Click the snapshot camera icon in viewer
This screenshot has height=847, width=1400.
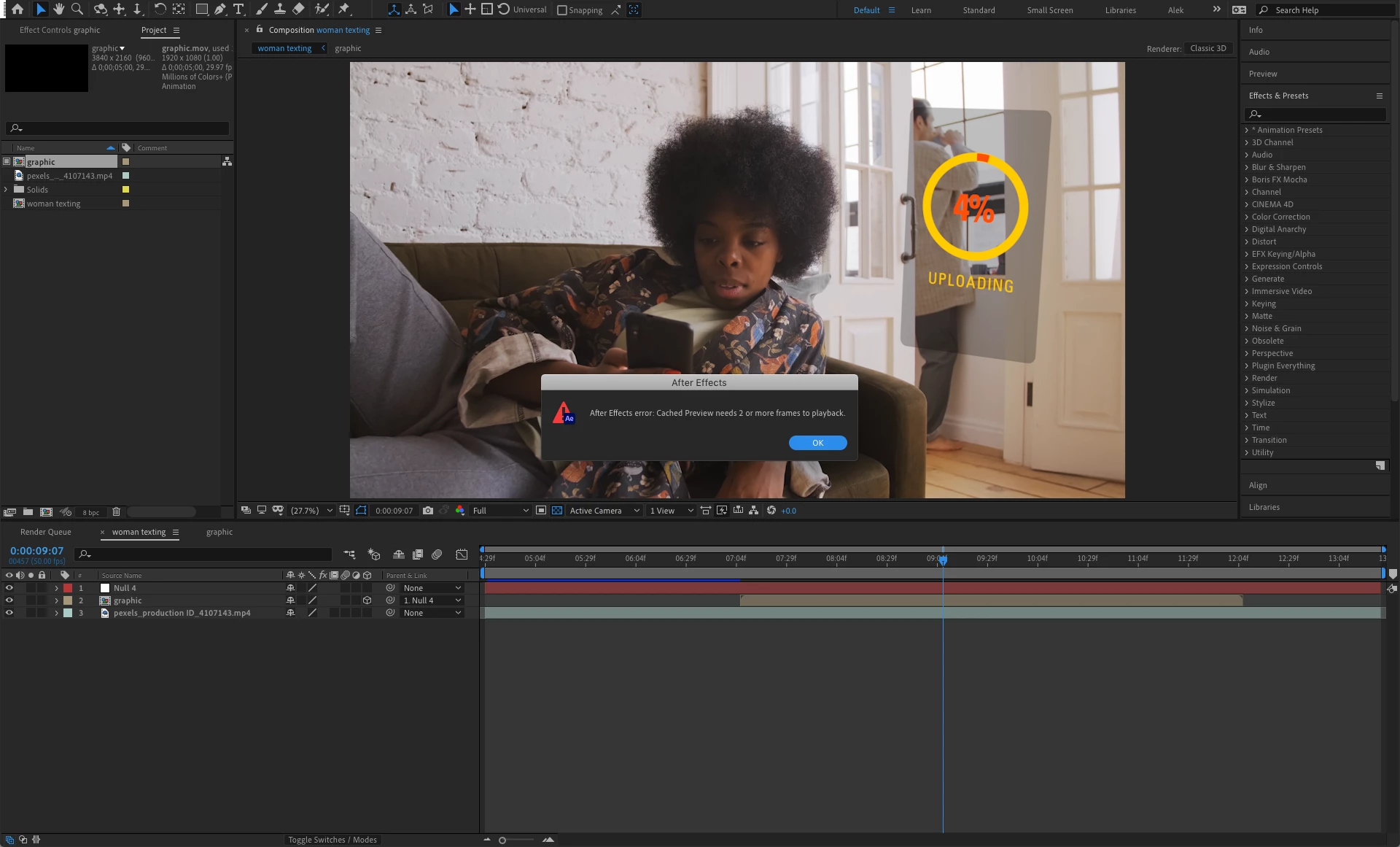428,511
